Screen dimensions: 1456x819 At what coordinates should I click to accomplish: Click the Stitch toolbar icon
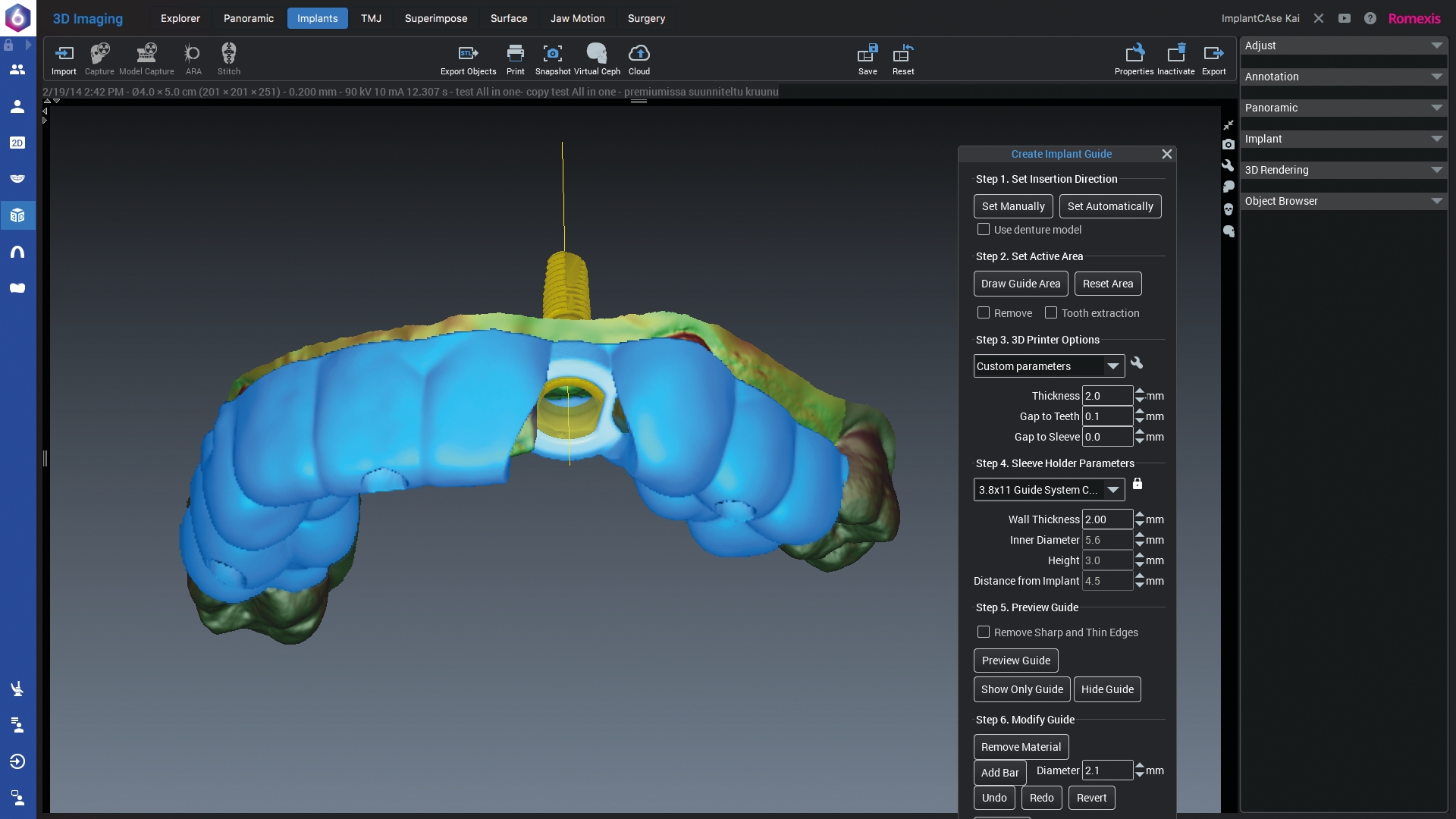pyautogui.click(x=228, y=59)
